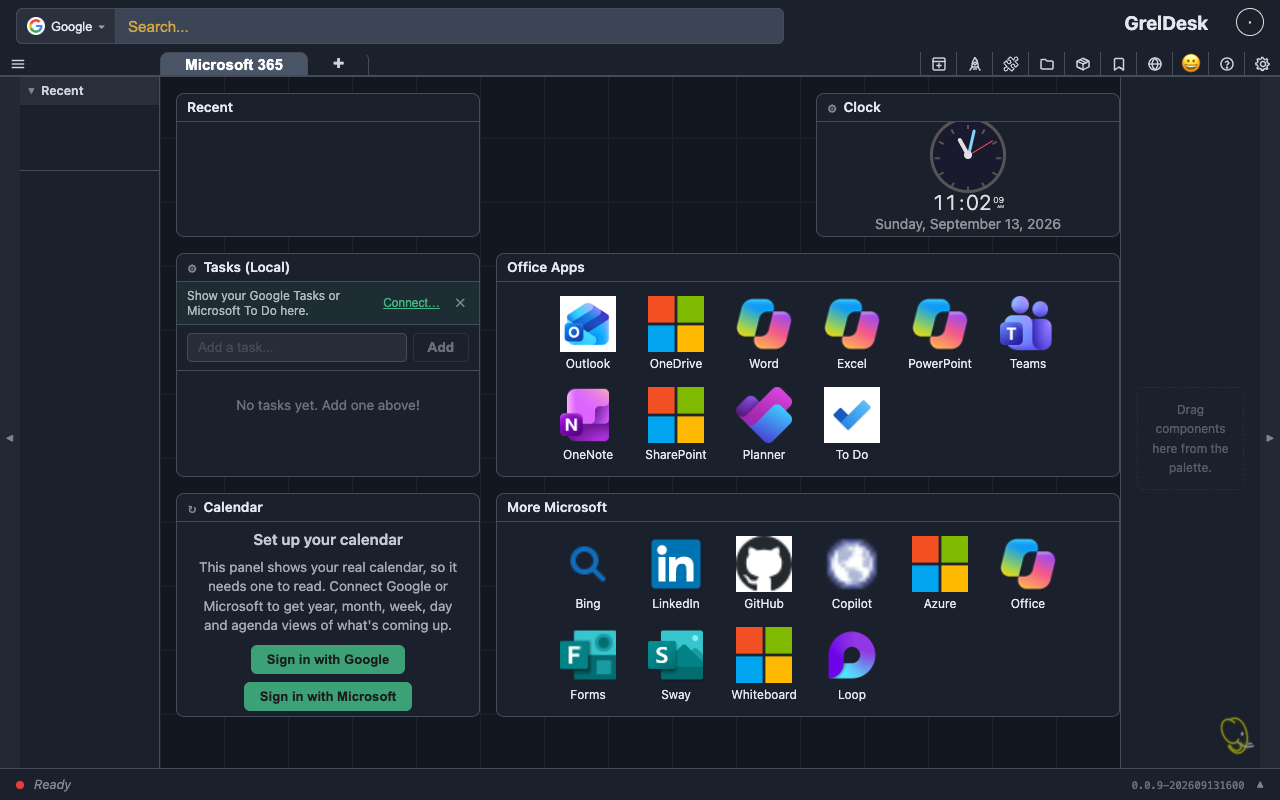Click the rocket toolbar icon
This screenshot has width=1280, height=800.
coord(975,64)
